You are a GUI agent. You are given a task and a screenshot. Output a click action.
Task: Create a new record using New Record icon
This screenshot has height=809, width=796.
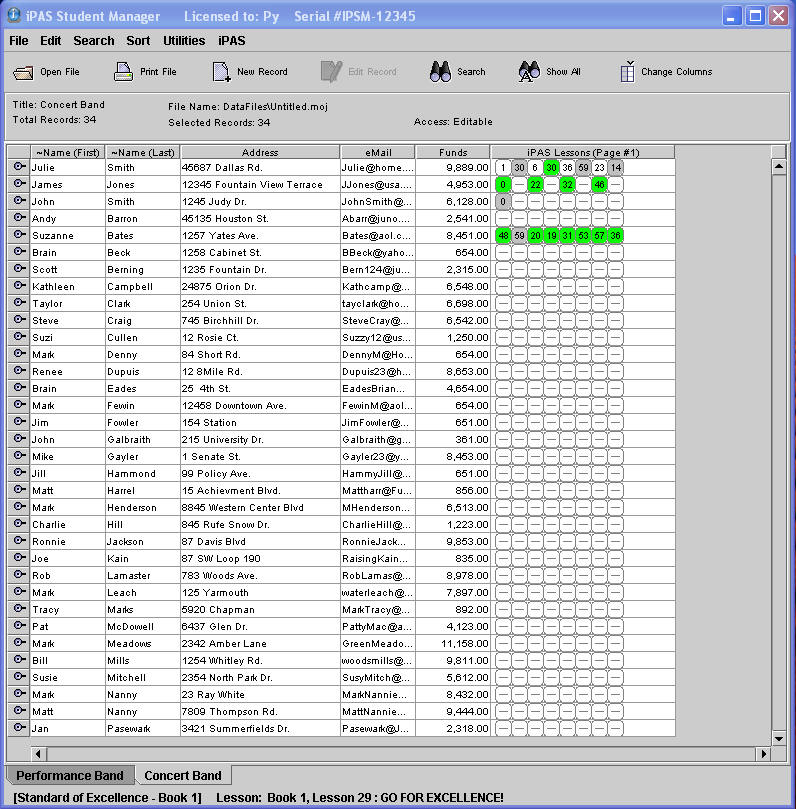(221, 72)
